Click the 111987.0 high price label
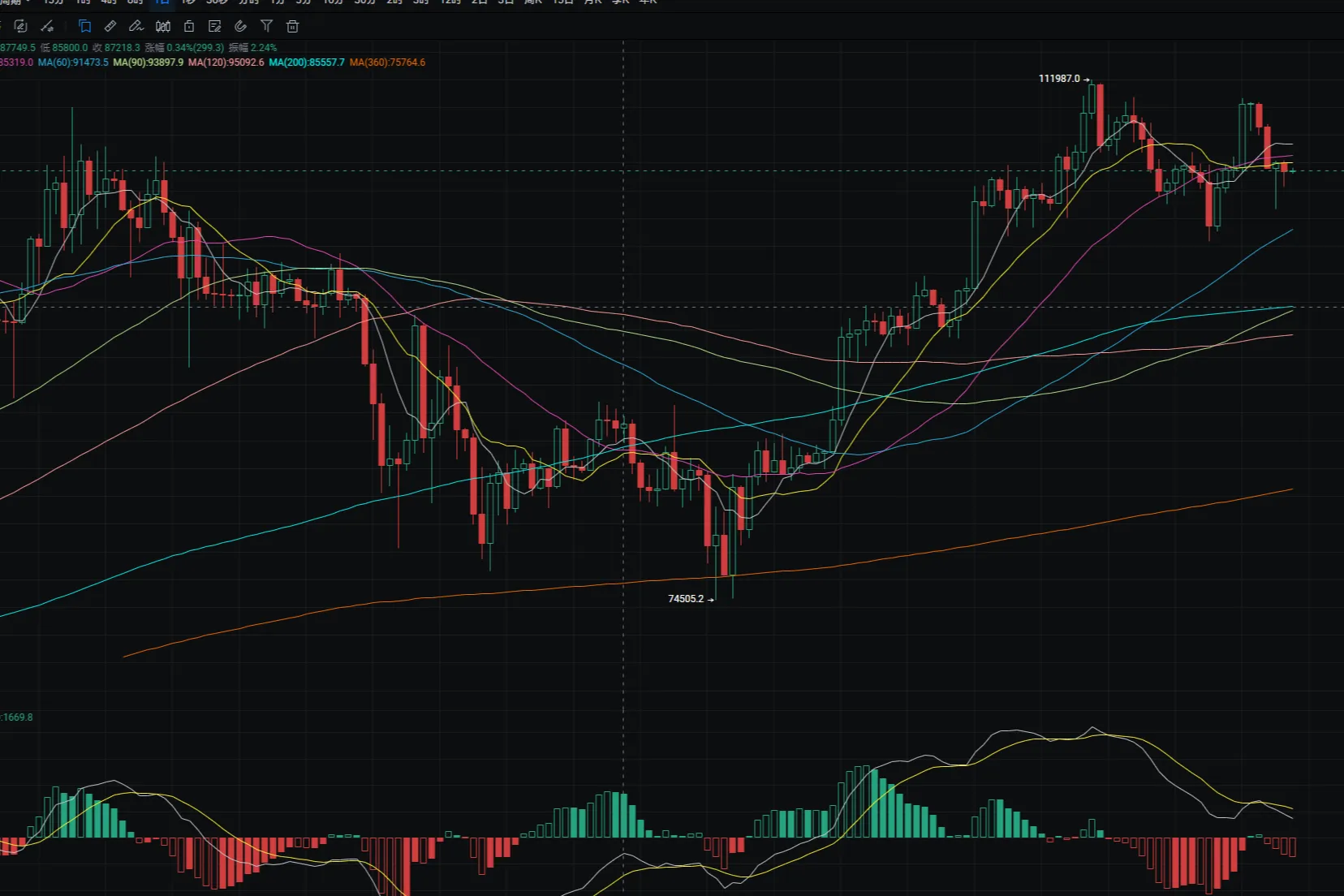Screen dimensions: 1344x896 click(1059, 79)
